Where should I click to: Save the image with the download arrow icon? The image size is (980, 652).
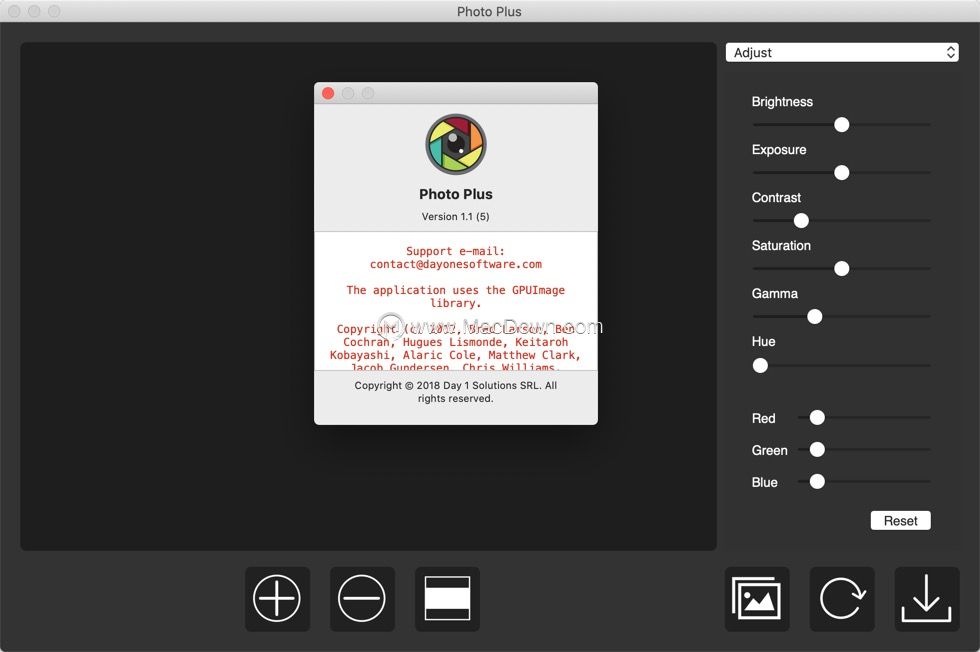[927, 598]
